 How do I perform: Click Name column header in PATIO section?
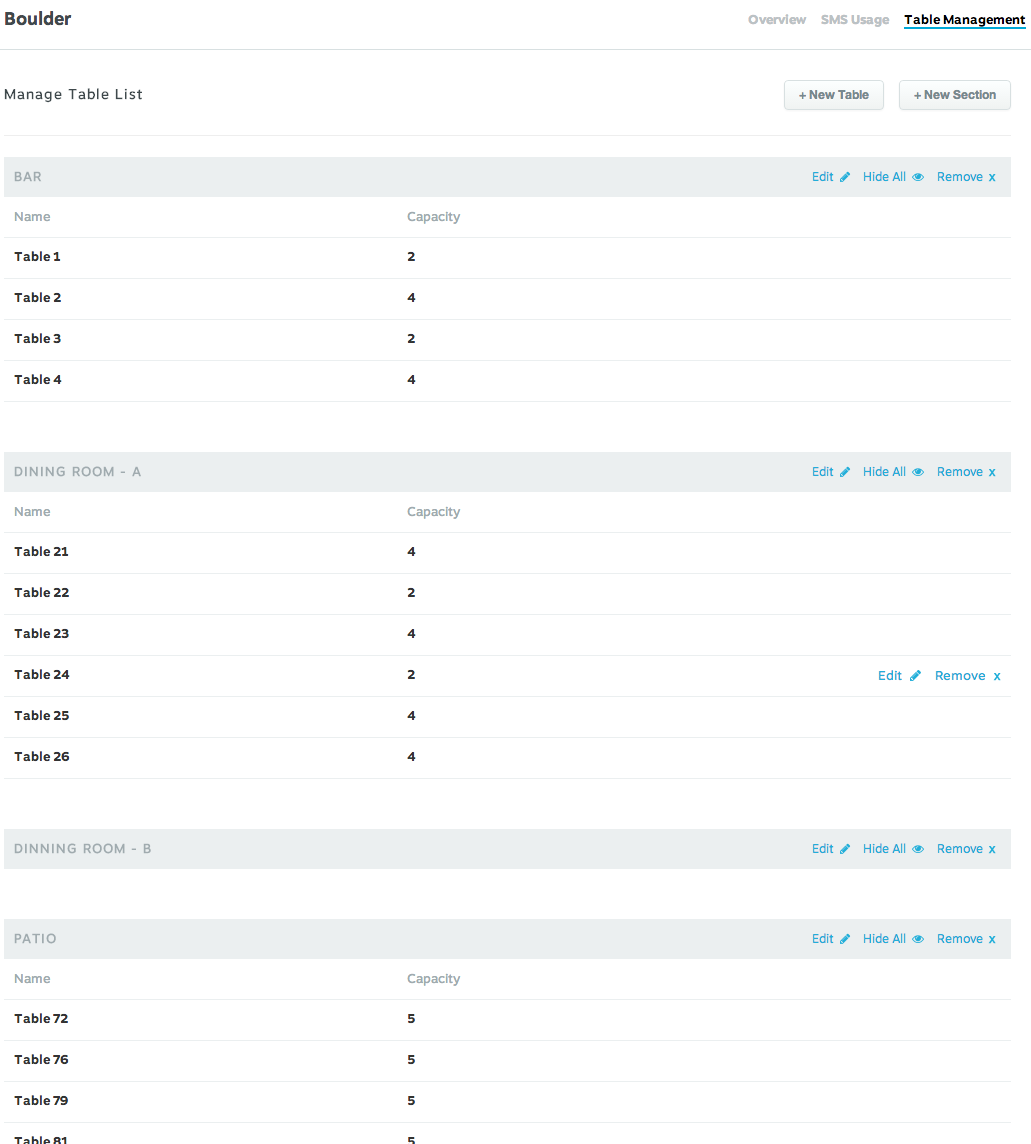click(32, 978)
